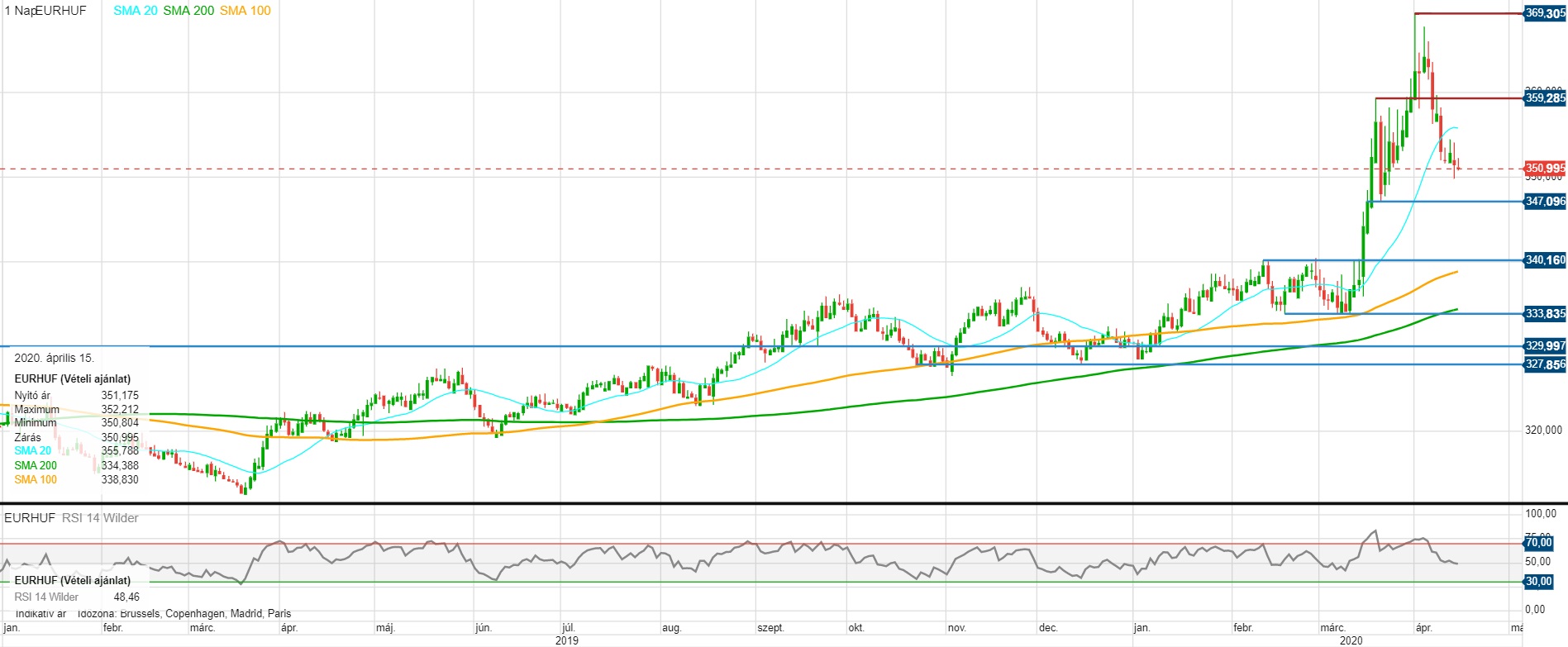Click the EURHUF RSI 14 Wilder panel title
This screenshot has height=647, width=1568.
71,518
